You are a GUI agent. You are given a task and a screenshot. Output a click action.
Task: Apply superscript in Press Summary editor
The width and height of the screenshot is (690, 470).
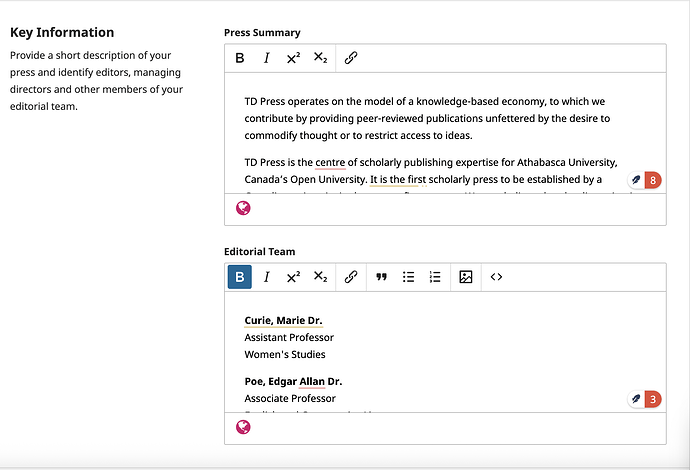point(293,58)
